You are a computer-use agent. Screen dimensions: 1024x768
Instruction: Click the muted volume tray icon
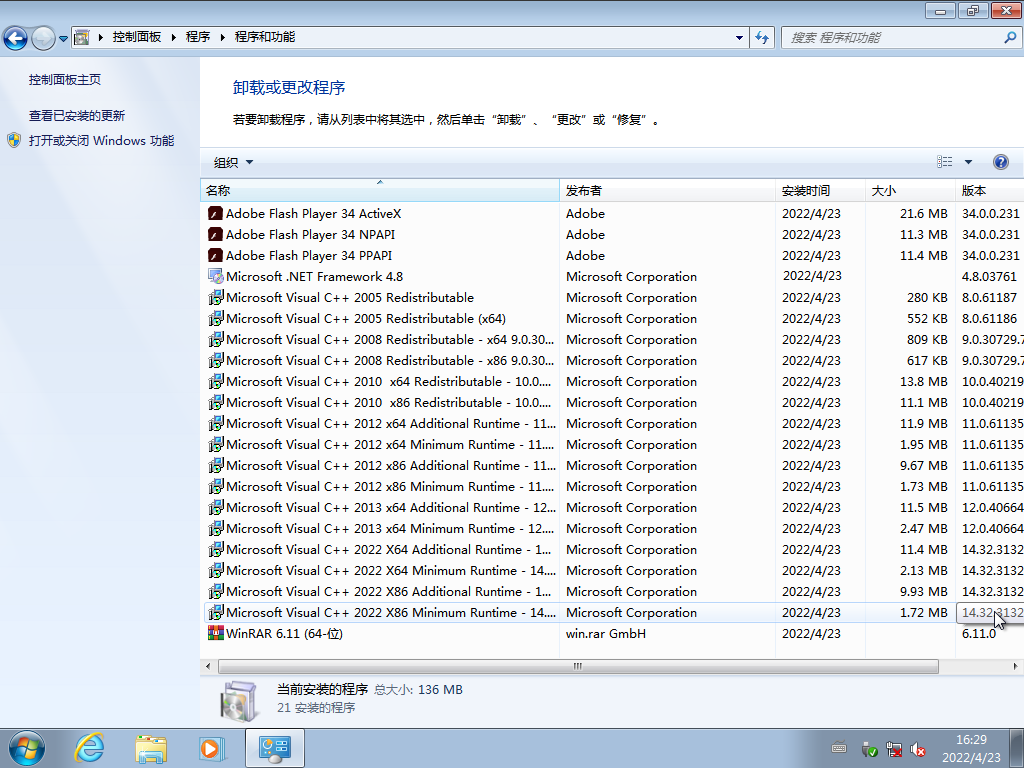[x=918, y=749]
